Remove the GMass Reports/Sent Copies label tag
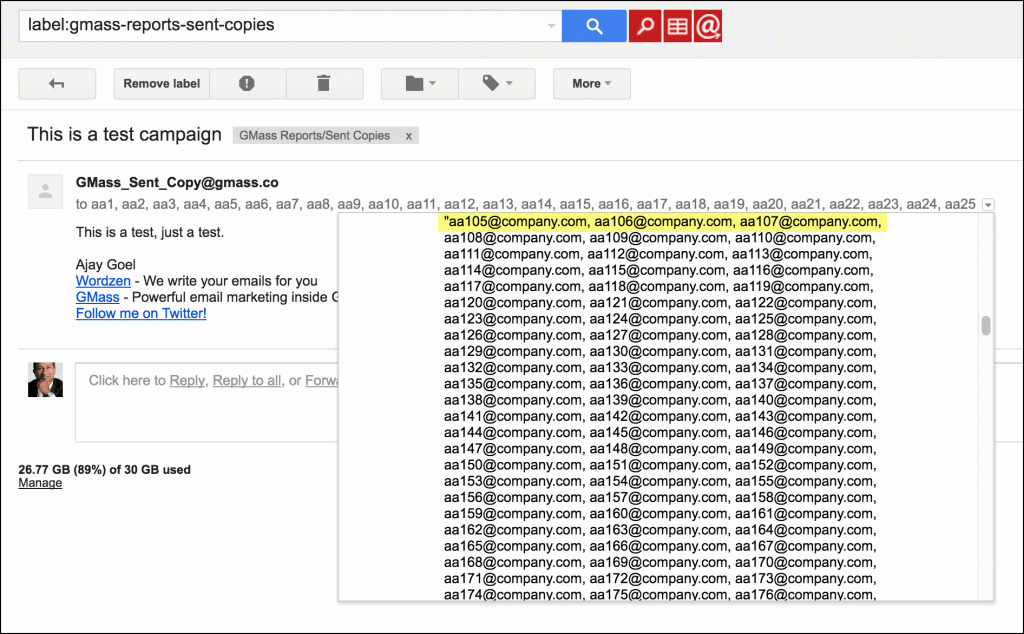This screenshot has height=634, width=1024. click(408, 136)
